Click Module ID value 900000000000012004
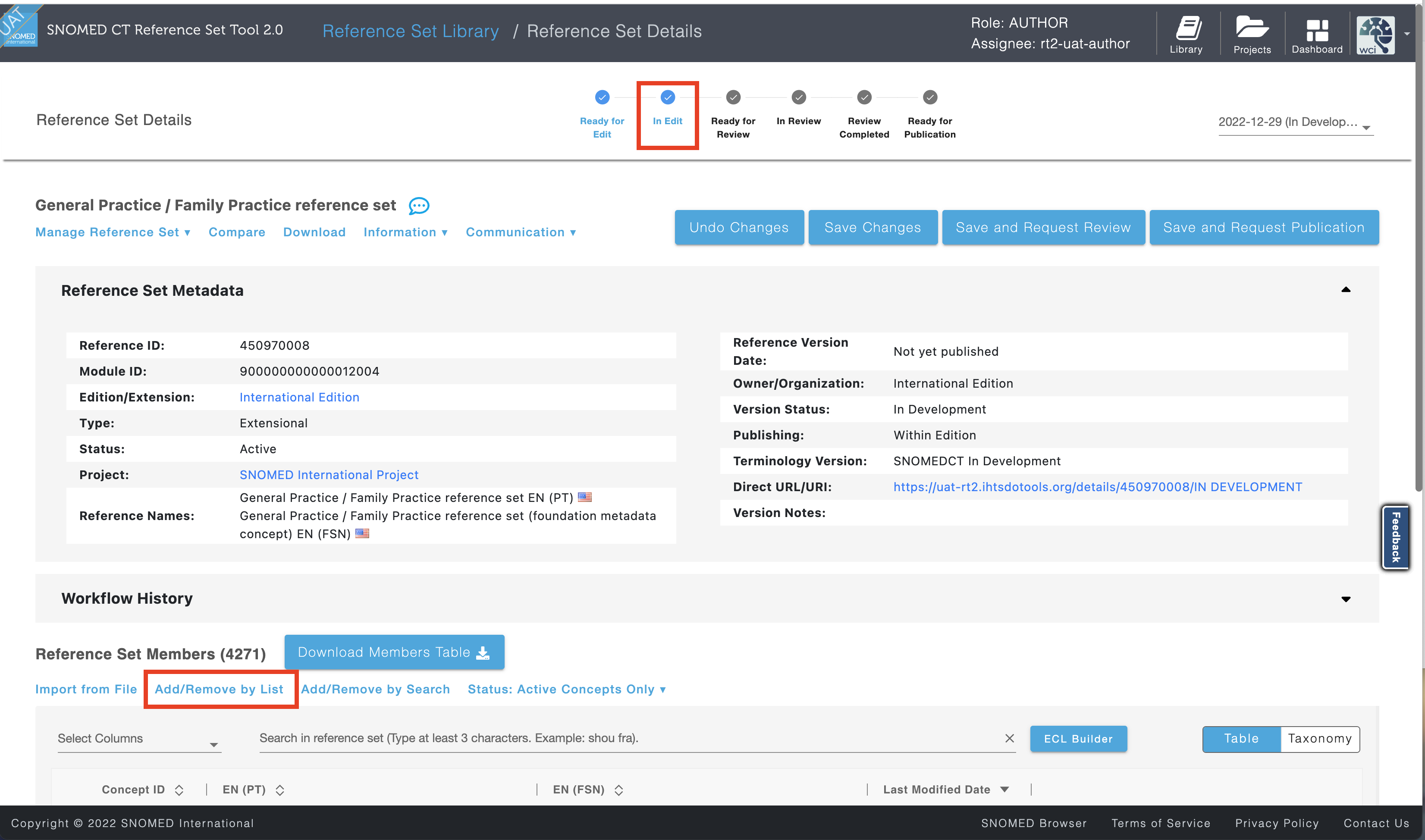The width and height of the screenshot is (1425, 840). (309, 371)
